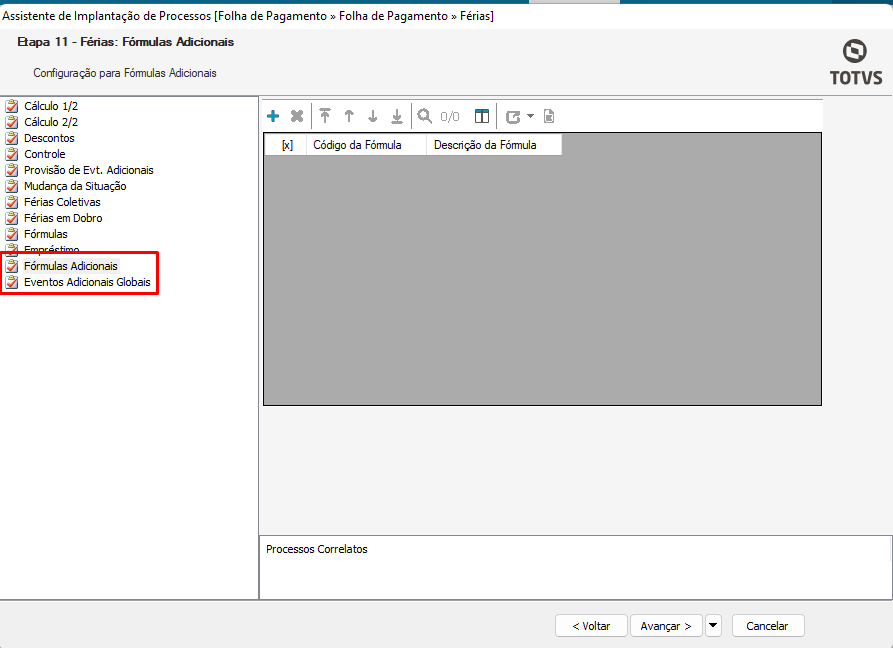Move row to bottom arrow icon
The height and width of the screenshot is (648, 893).
(397, 116)
